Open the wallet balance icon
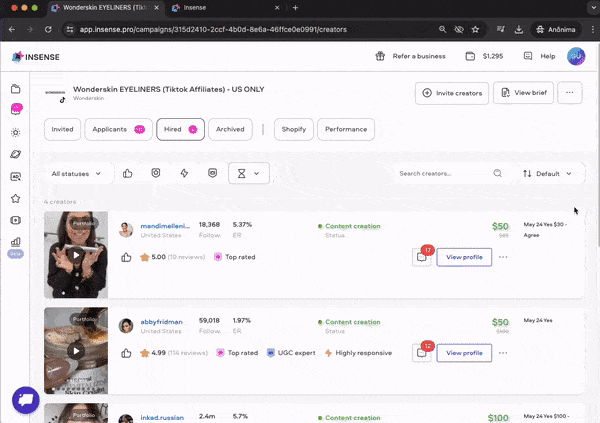 (470, 56)
